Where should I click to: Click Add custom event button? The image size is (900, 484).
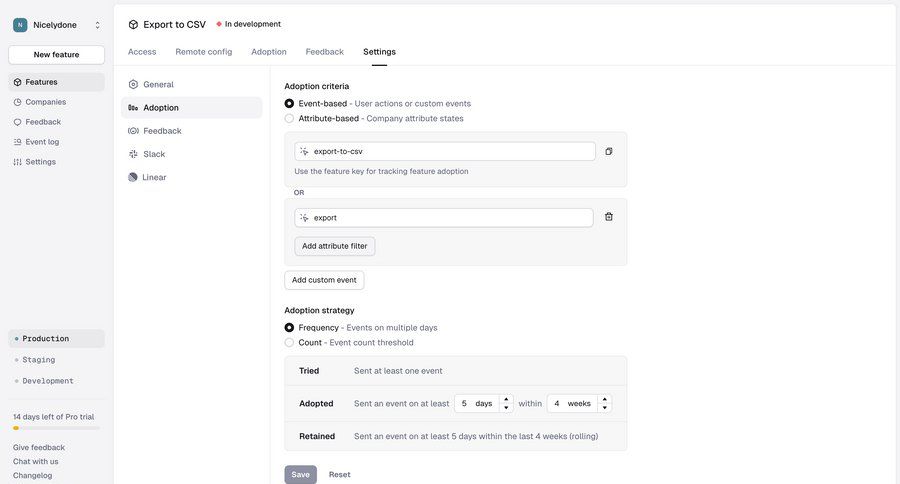[324, 280]
